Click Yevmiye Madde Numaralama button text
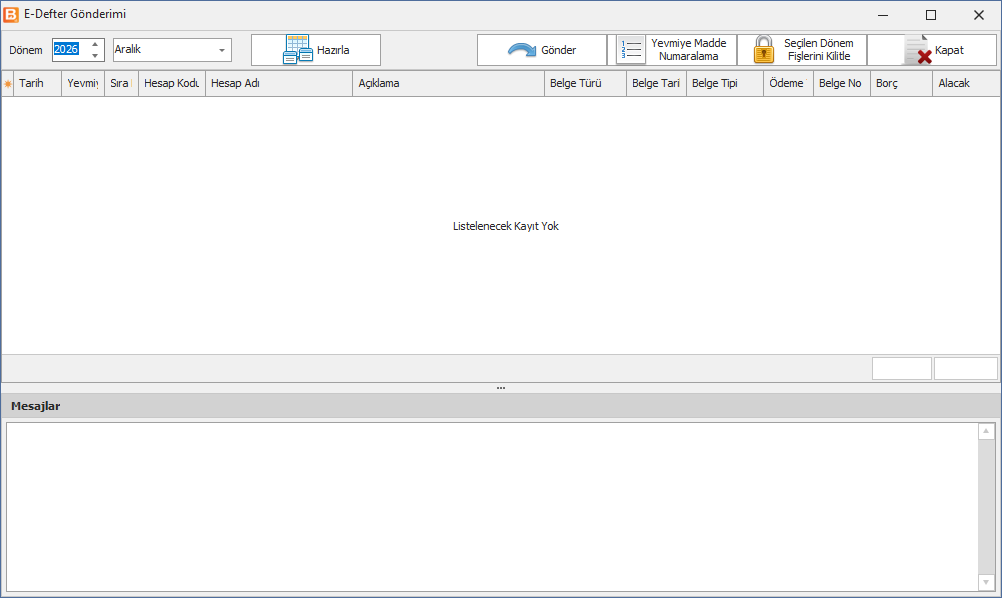The width and height of the screenshot is (1002, 598). (x=689, y=50)
